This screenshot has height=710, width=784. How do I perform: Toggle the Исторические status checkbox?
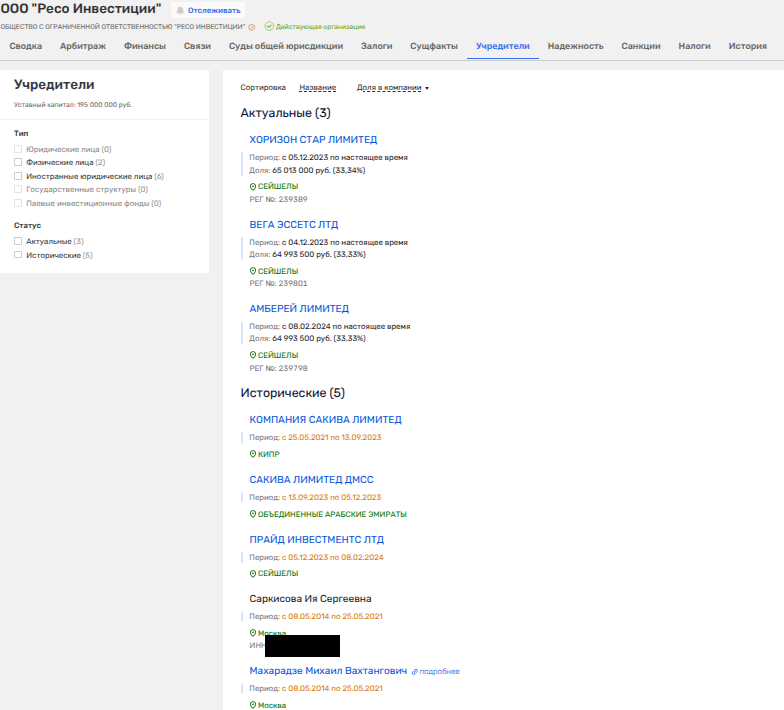point(18,255)
